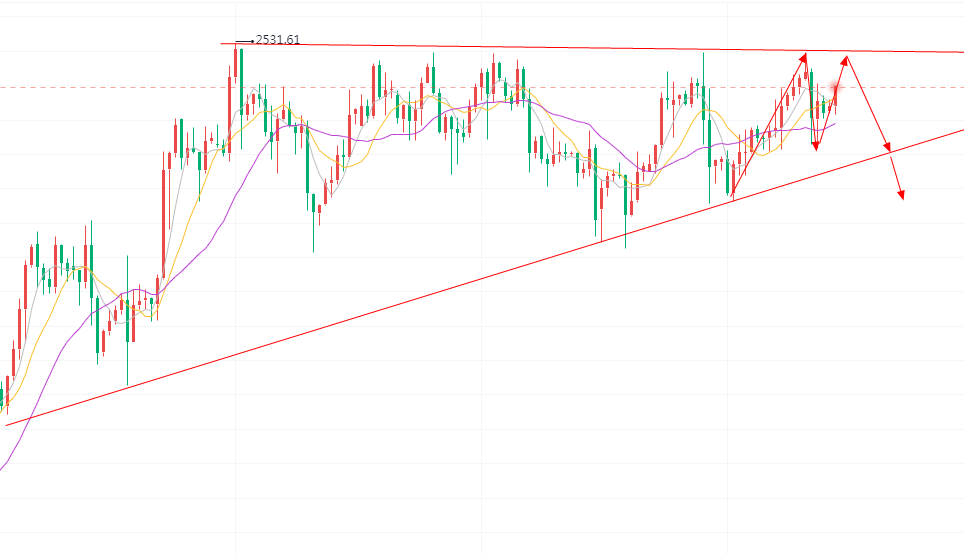The height and width of the screenshot is (554, 964).
Task: Click the red arrowhead where projection meets the support line
Action: 886,148
